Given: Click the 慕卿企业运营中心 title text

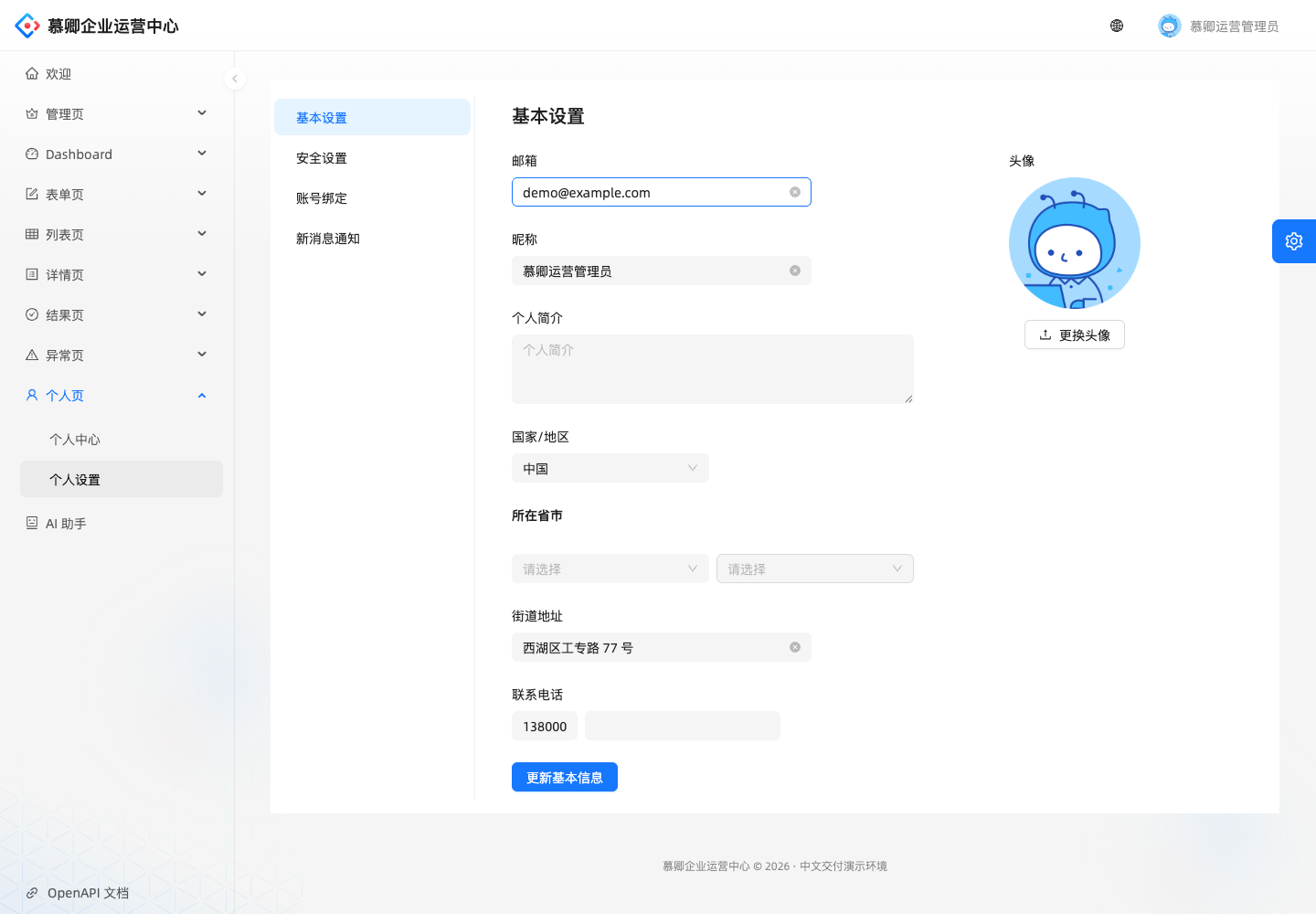Looking at the screenshot, I should pos(113,26).
